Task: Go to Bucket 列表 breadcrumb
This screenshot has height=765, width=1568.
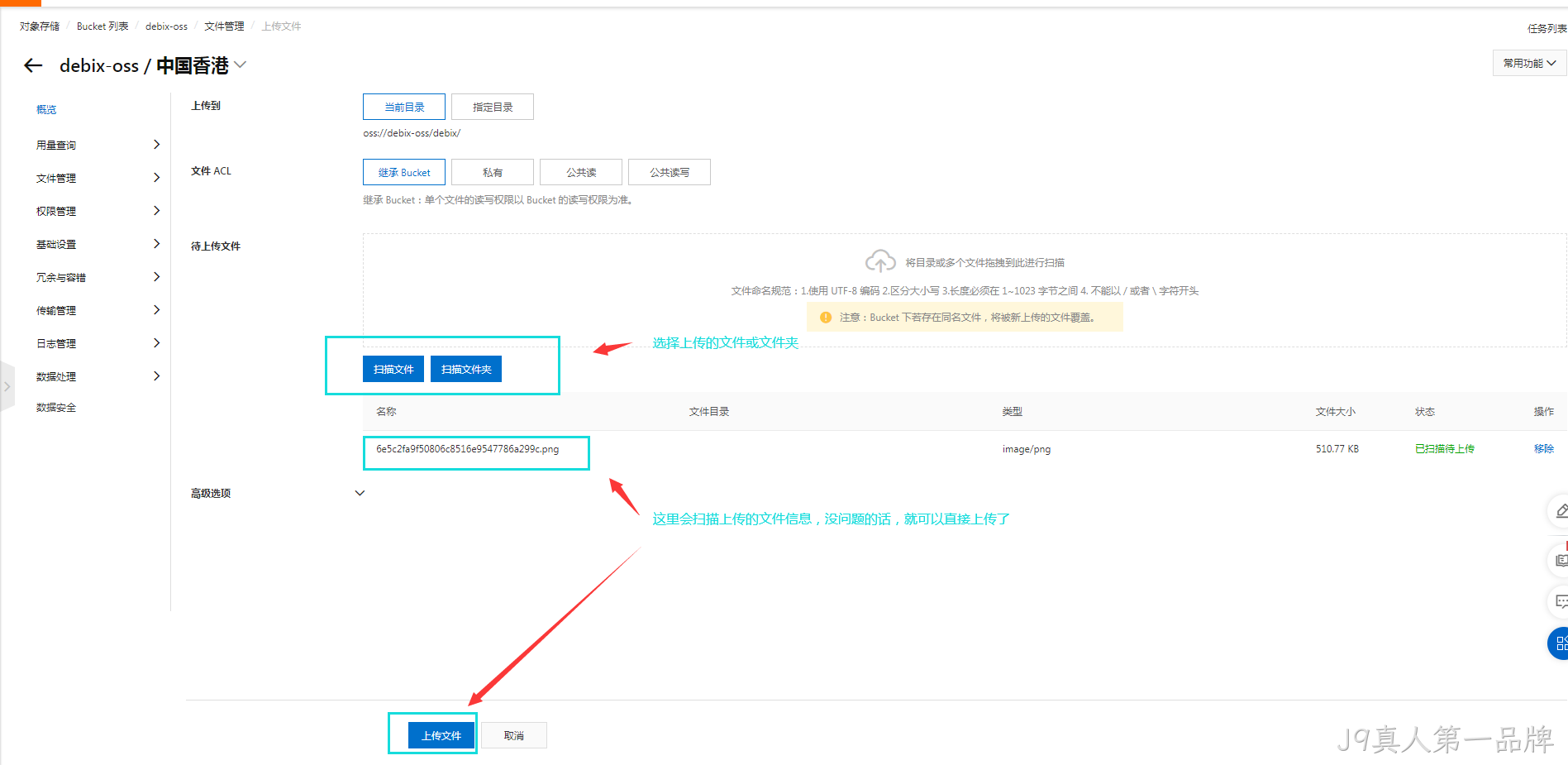Action: pyautogui.click(x=102, y=26)
